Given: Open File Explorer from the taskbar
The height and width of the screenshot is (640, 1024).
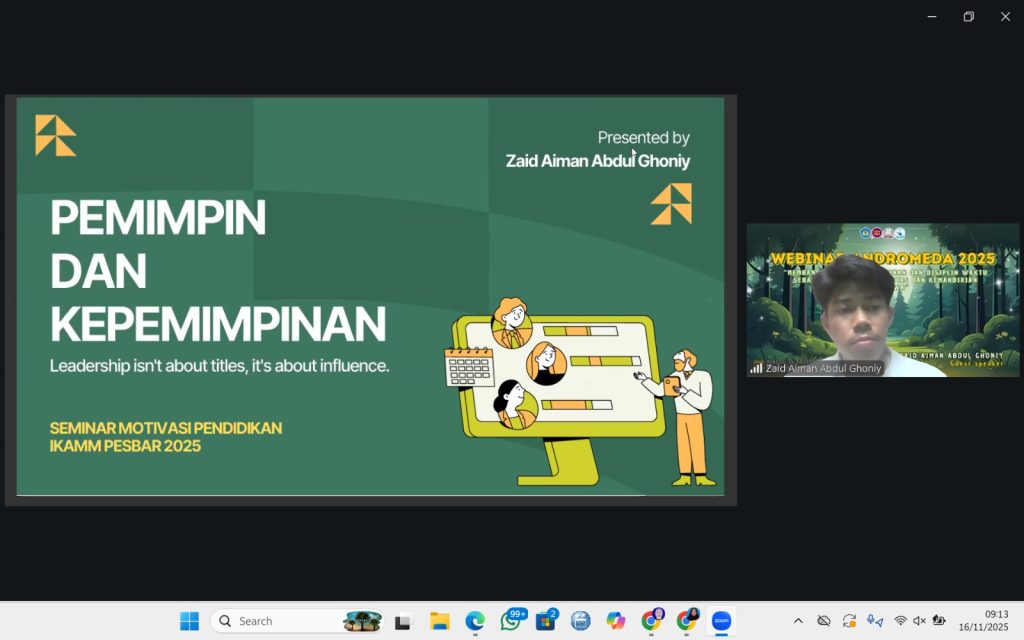Looking at the screenshot, I should (x=439, y=621).
